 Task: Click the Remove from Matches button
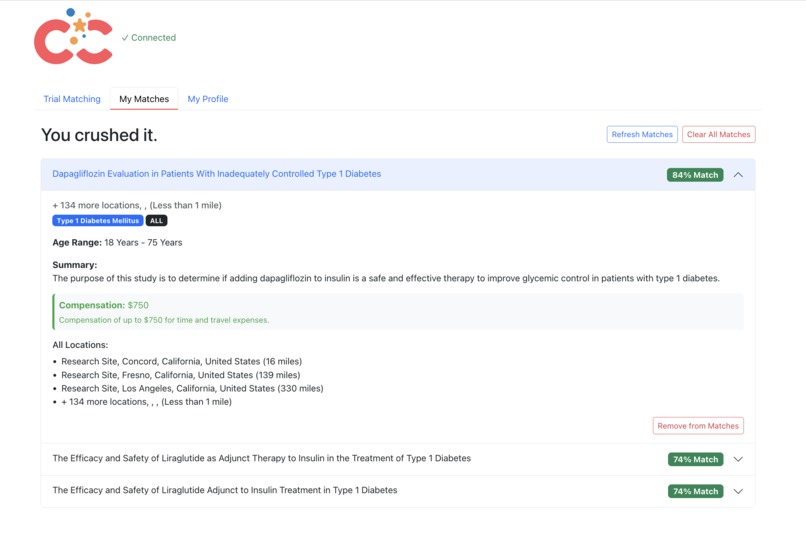(x=698, y=426)
